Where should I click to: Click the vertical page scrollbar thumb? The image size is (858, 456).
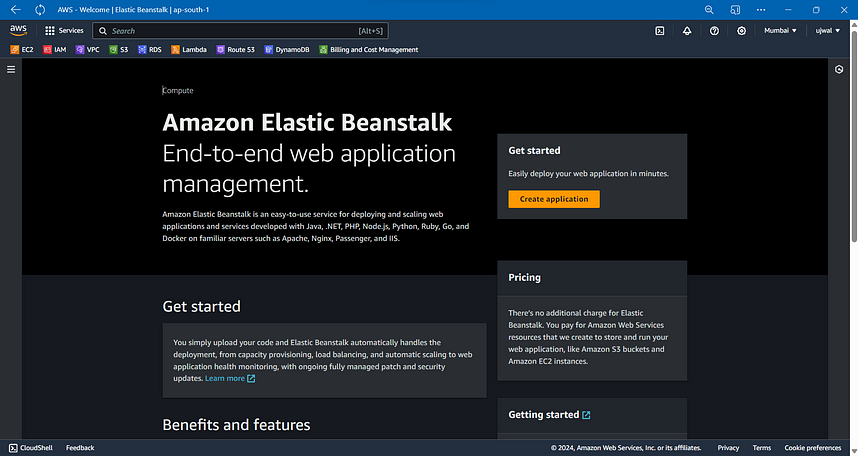coord(854,136)
